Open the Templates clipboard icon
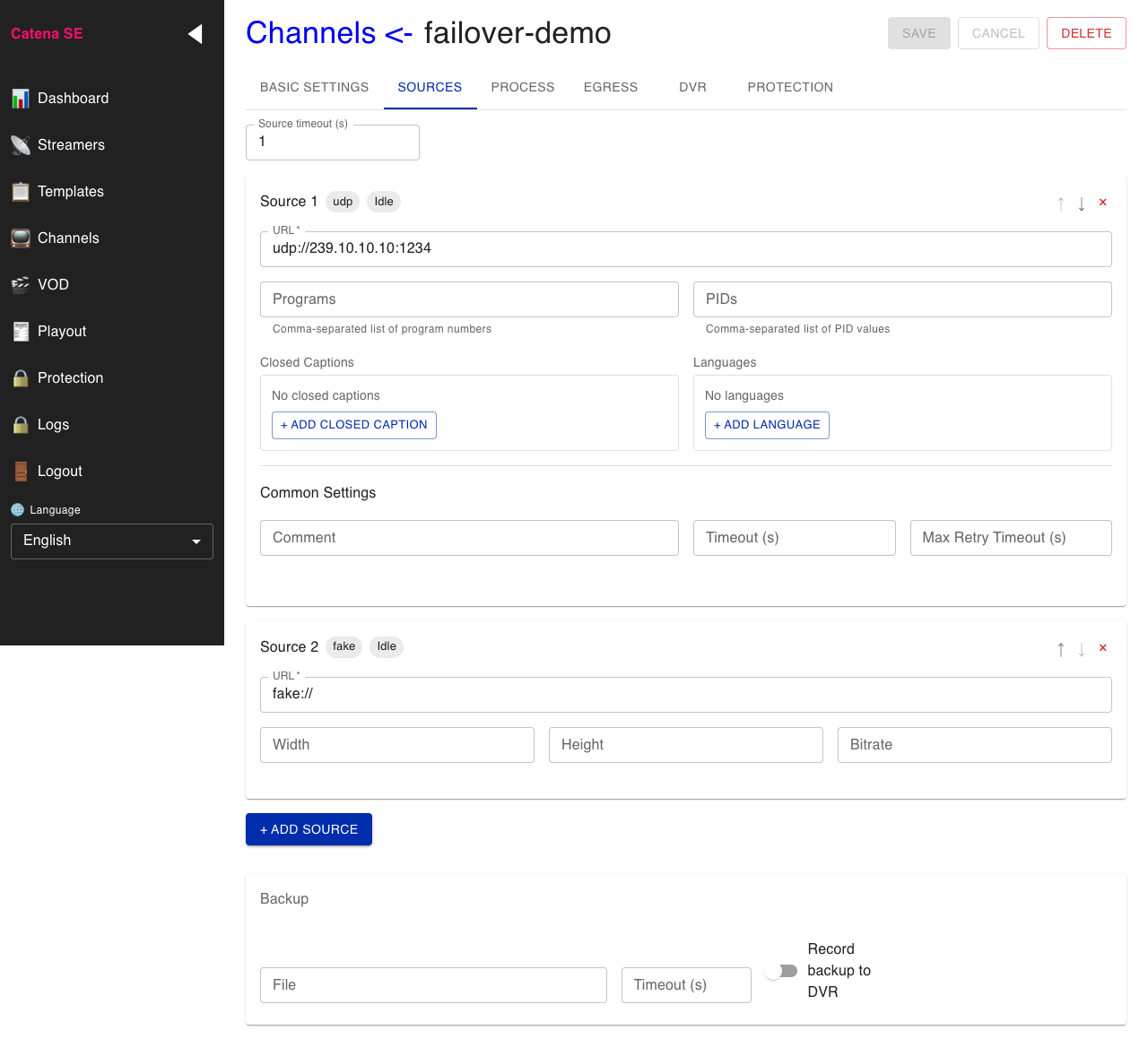Image resolution: width=1148 pixels, height=1039 pixels. click(x=21, y=192)
